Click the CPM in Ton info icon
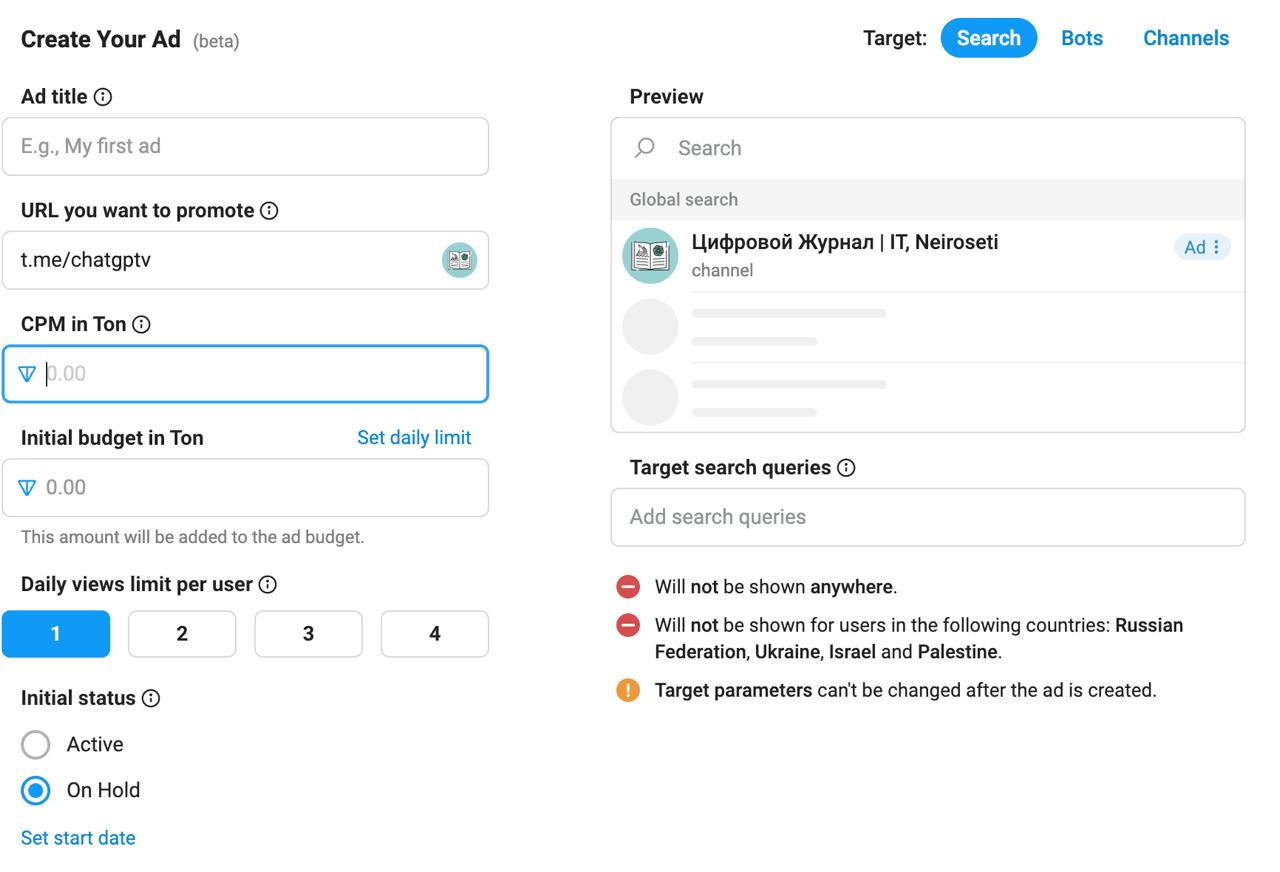This screenshot has height=872, width=1280. pyautogui.click(x=142, y=325)
